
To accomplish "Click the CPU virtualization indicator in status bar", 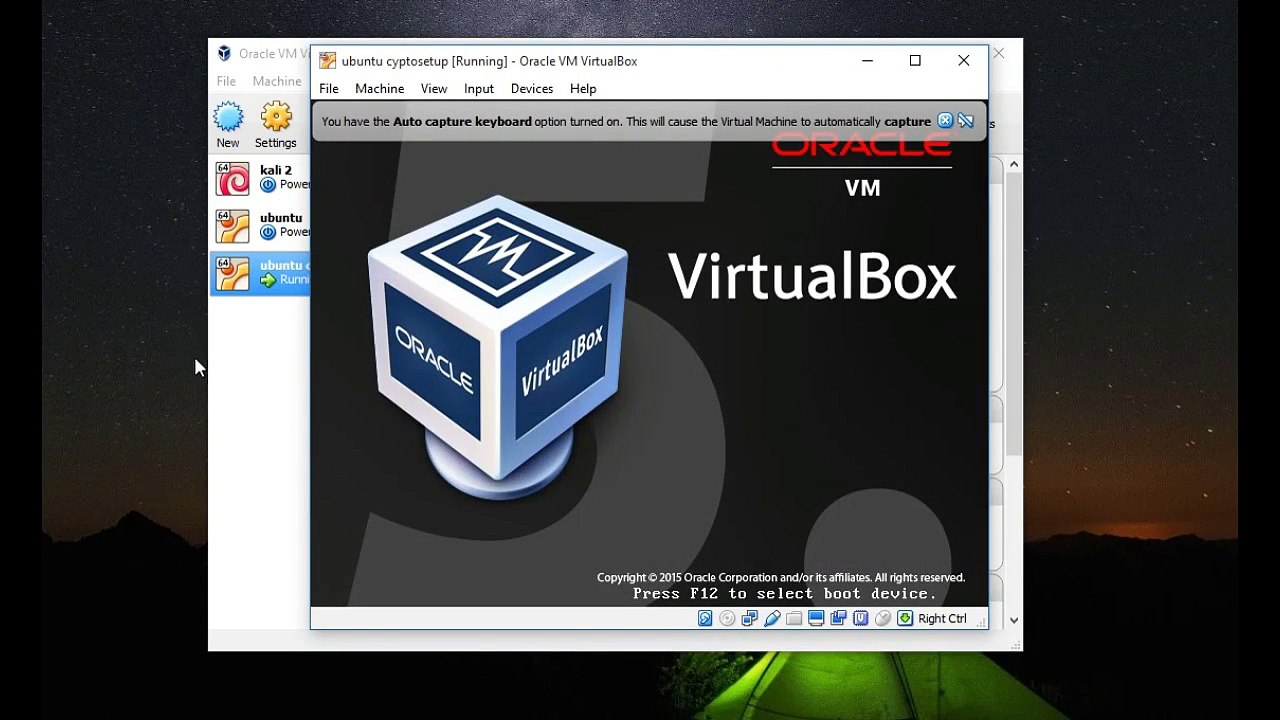I will click(x=860, y=619).
